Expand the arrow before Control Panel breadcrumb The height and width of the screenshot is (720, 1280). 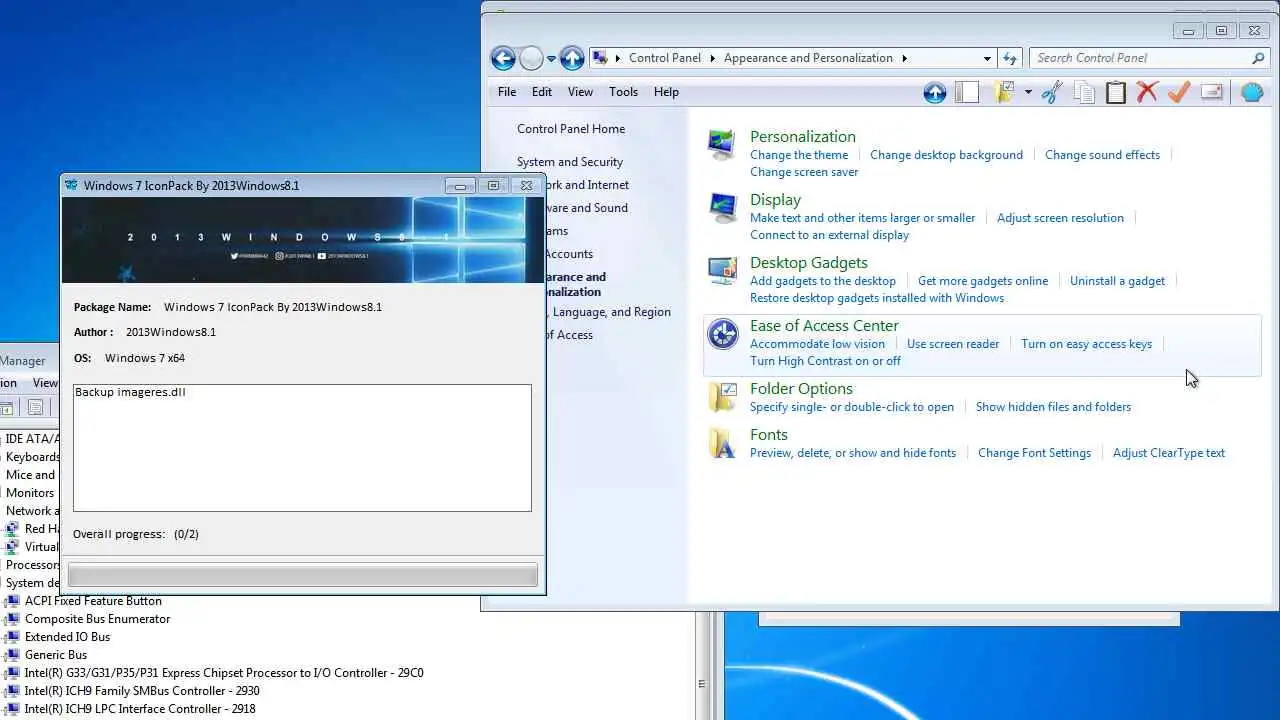click(x=619, y=58)
